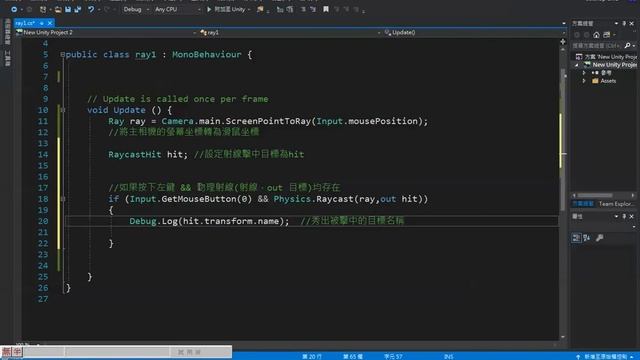
Task: Click Solution Explorer horizontal scrollbar
Action: 596,195
